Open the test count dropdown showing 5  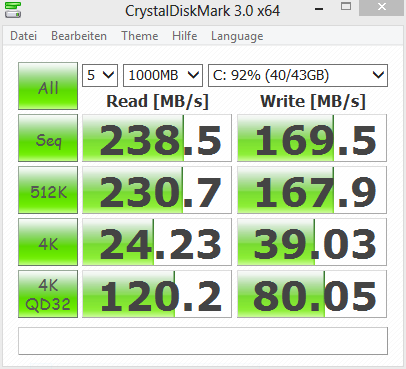(100, 75)
